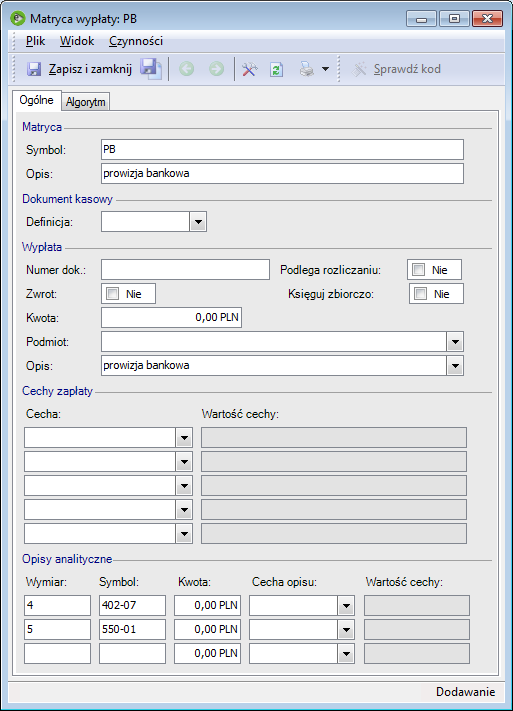
Task: Click the green forward arrow icon
Action: coord(216,69)
